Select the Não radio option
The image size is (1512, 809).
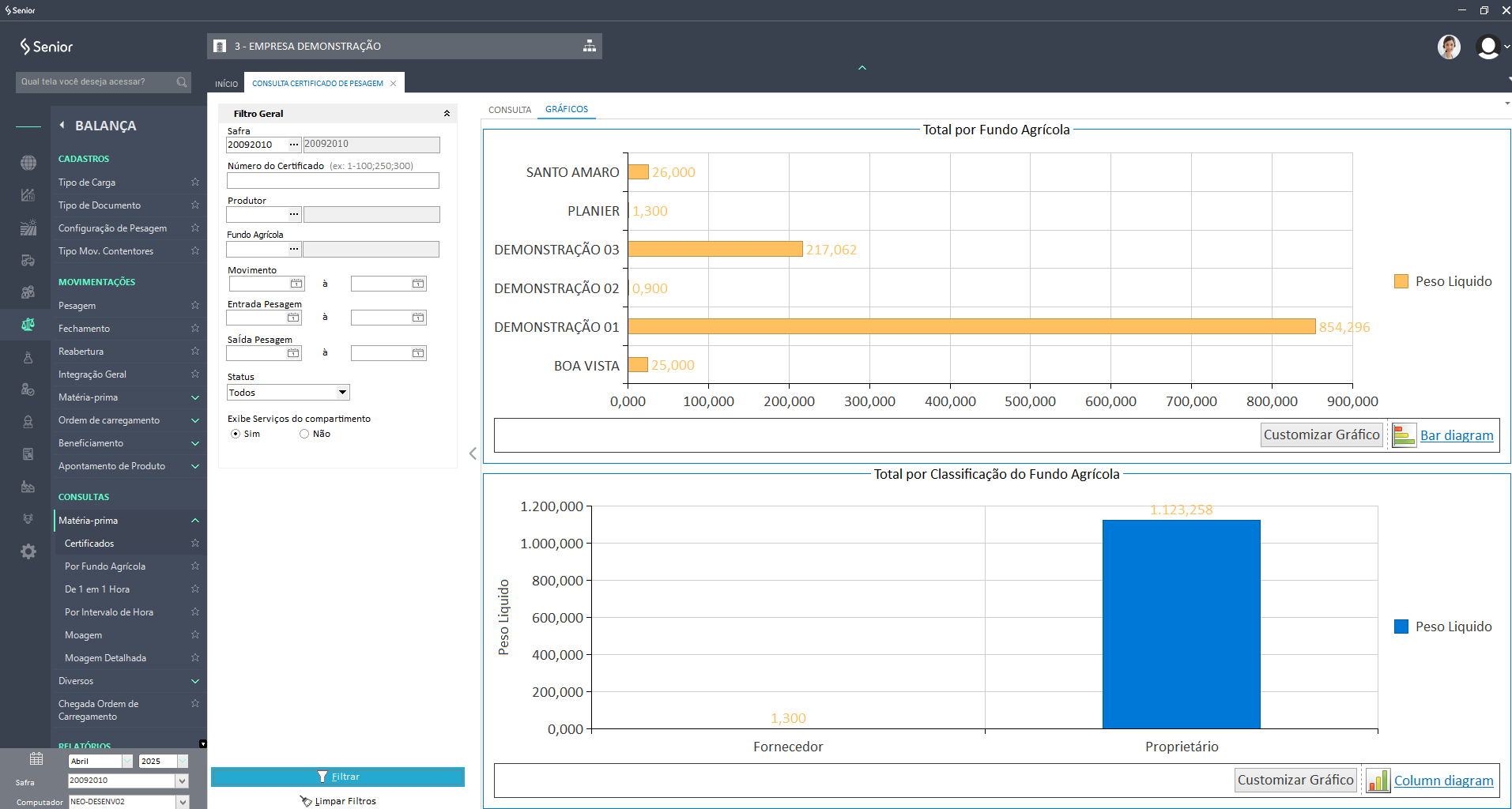pos(304,434)
